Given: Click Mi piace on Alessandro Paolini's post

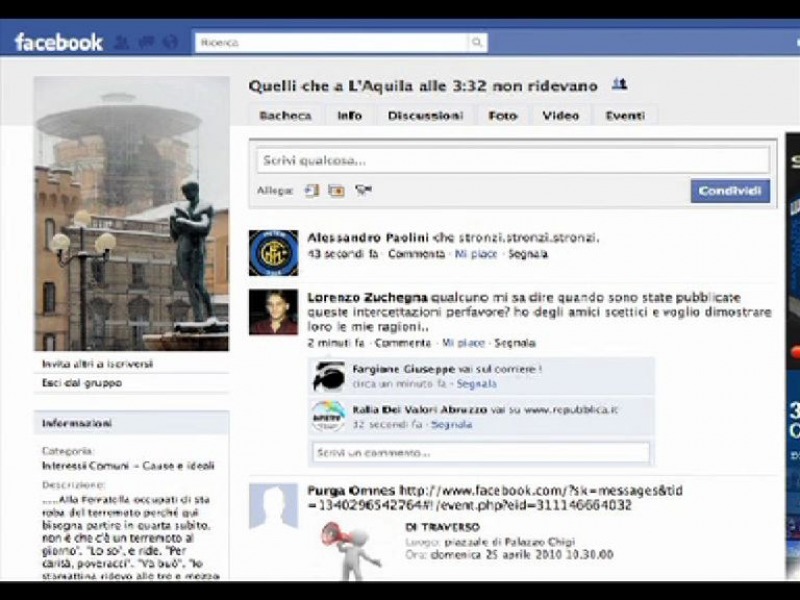Looking at the screenshot, I should [x=475, y=254].
